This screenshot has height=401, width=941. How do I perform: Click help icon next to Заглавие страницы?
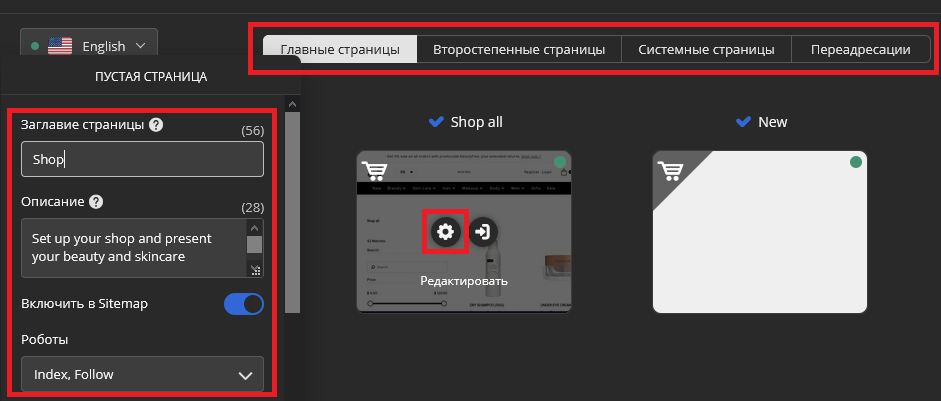[x=156, y=125]
